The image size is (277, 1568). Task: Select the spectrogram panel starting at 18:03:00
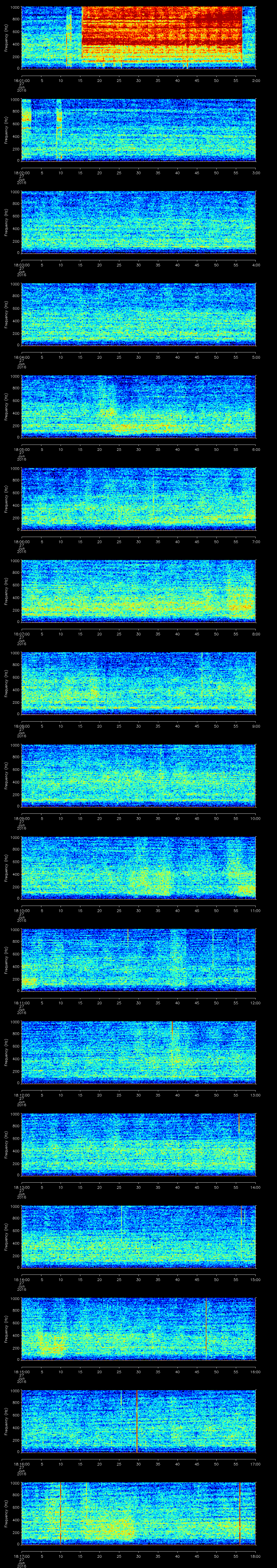pos(138,222)
